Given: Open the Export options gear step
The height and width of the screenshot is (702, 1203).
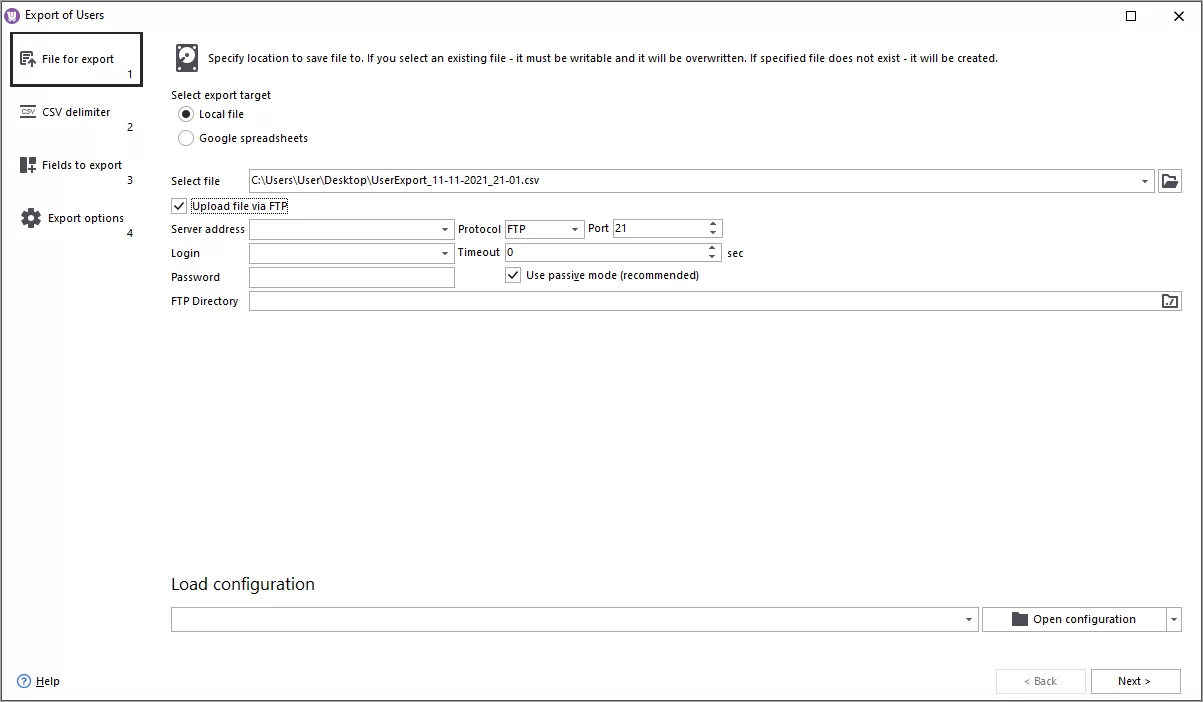Looking at the screenshot, I should coord(29,217).
